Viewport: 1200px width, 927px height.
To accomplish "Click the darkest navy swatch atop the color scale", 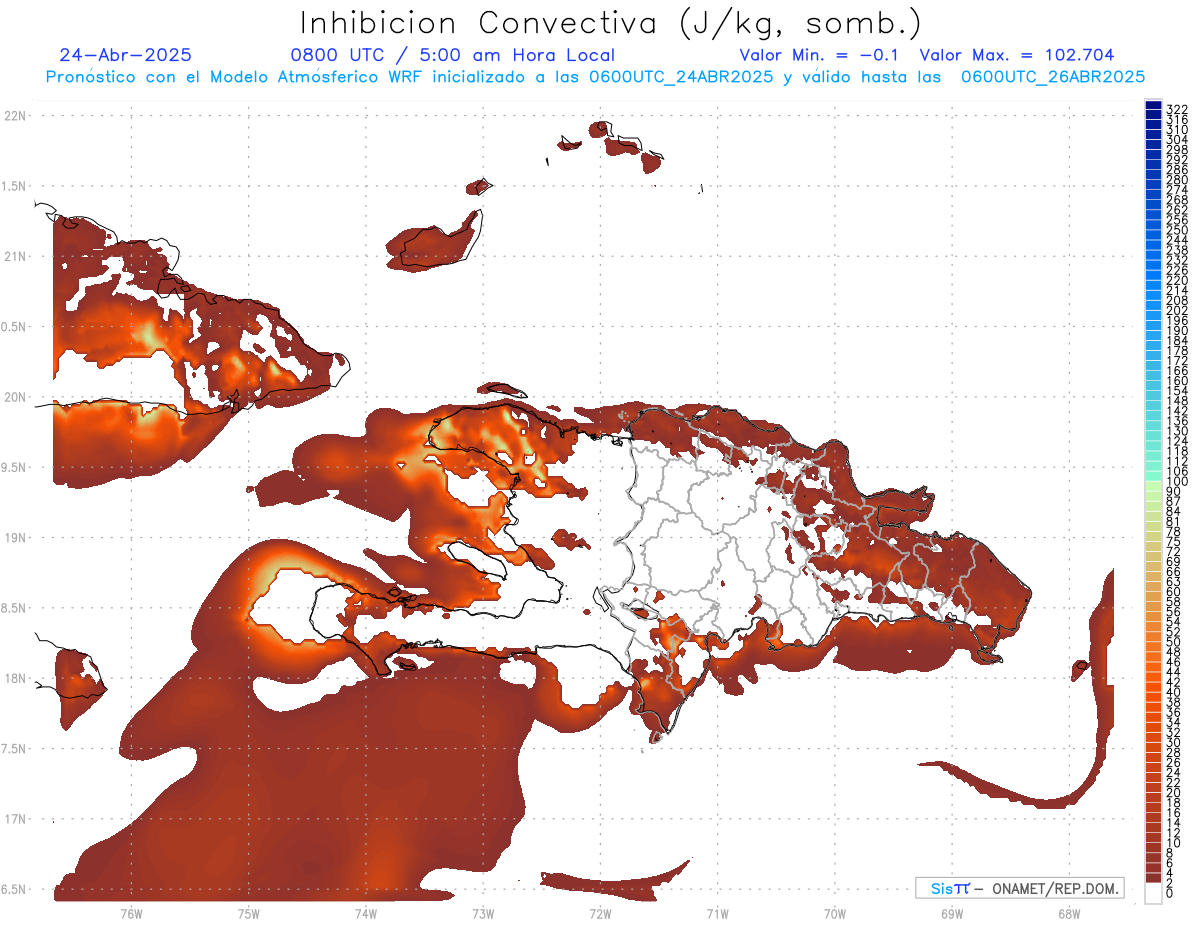I will pyautogui.click(x=1154, y=106).
